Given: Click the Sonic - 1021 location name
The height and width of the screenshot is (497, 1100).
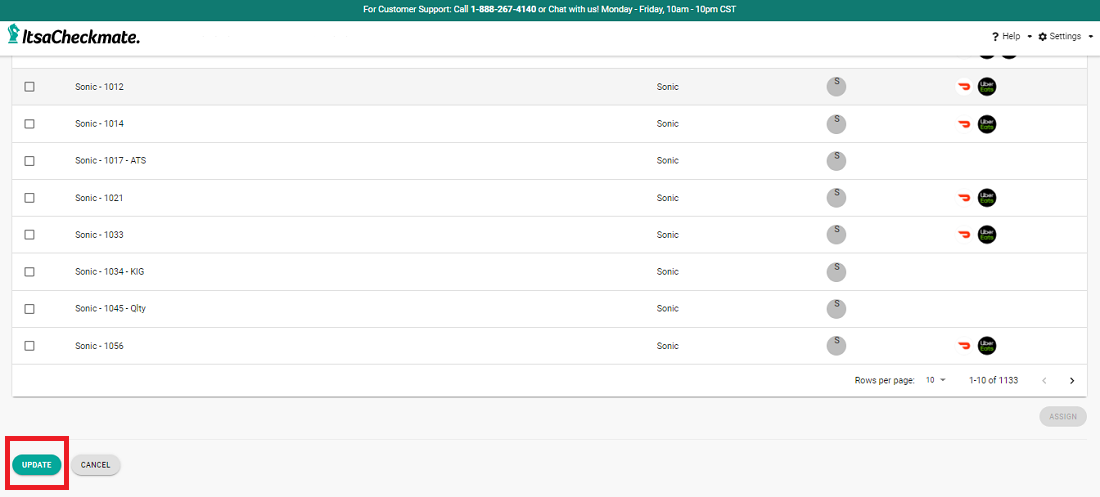Looking at the screenshot, I should click(99, 198).
